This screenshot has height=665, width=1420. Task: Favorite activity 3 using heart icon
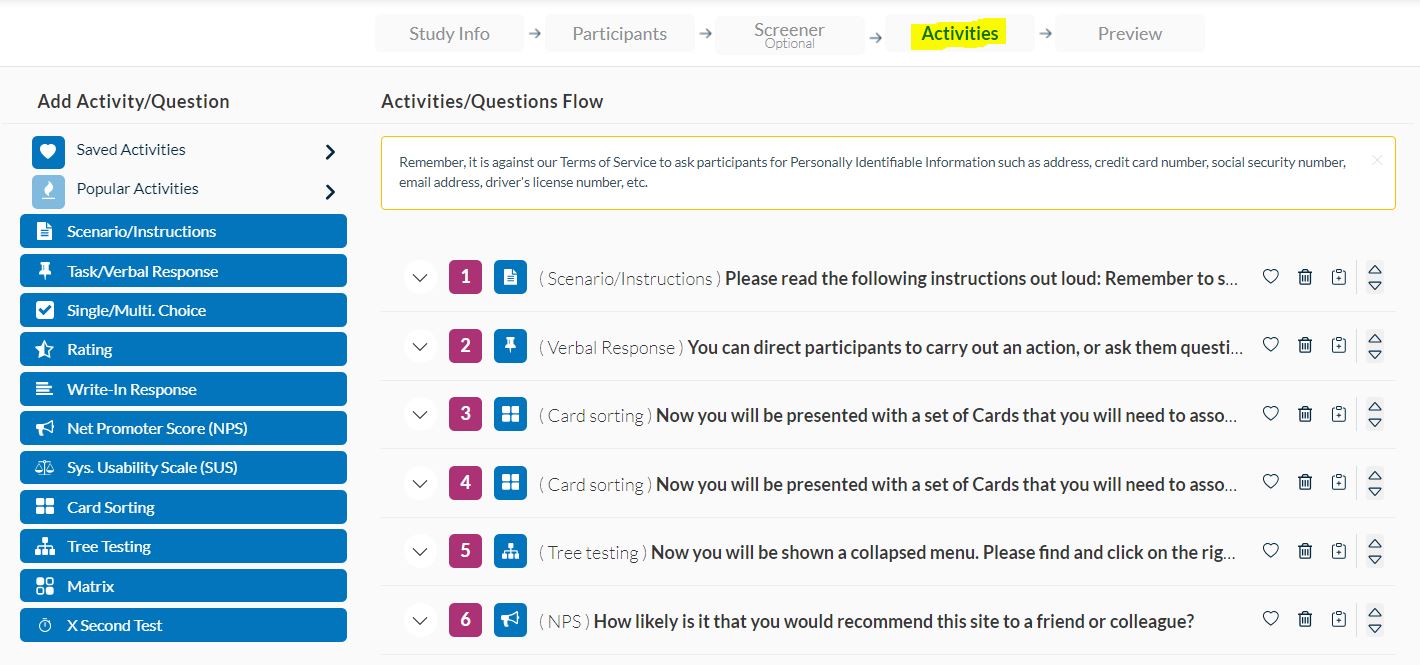[1271, 413]
